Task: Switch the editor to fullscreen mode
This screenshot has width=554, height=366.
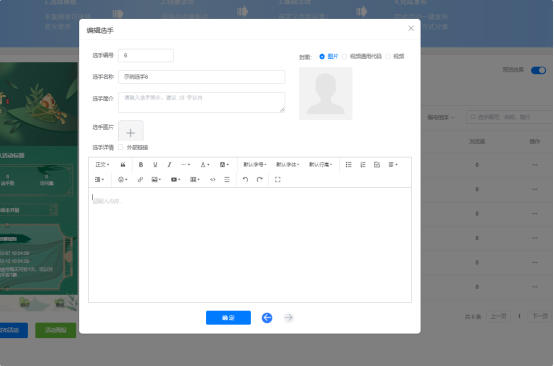Action: [x=278, y=179]
